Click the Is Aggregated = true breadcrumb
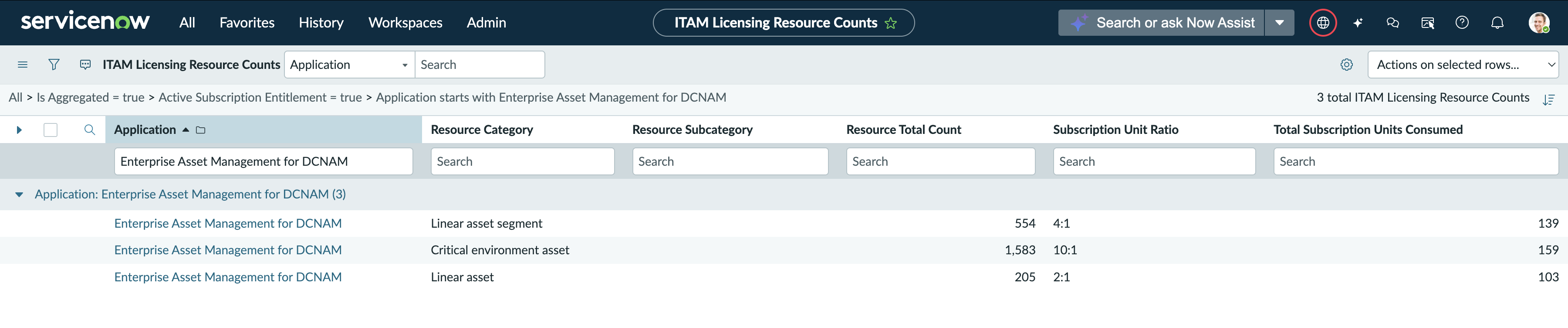This screenshot has height=328, width=1568. (x=91, y=98)
